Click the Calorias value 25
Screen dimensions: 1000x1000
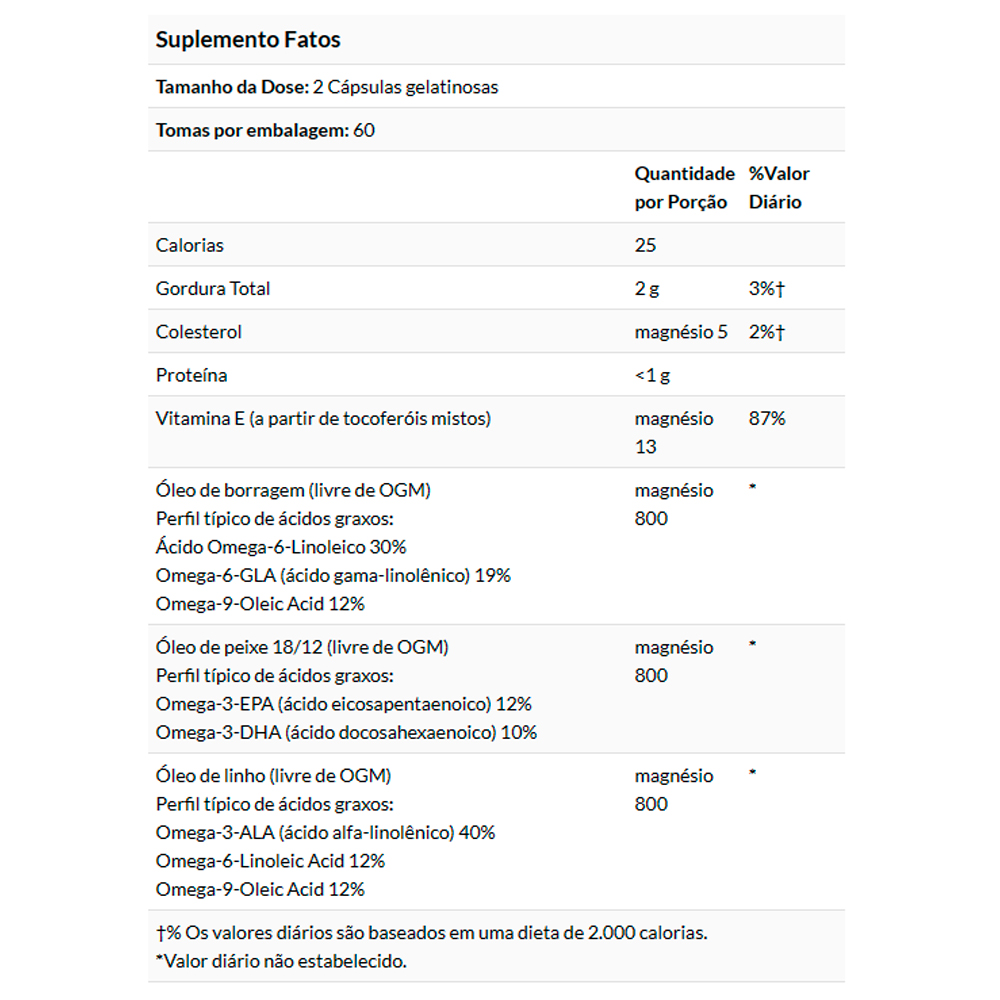(645, 245)
